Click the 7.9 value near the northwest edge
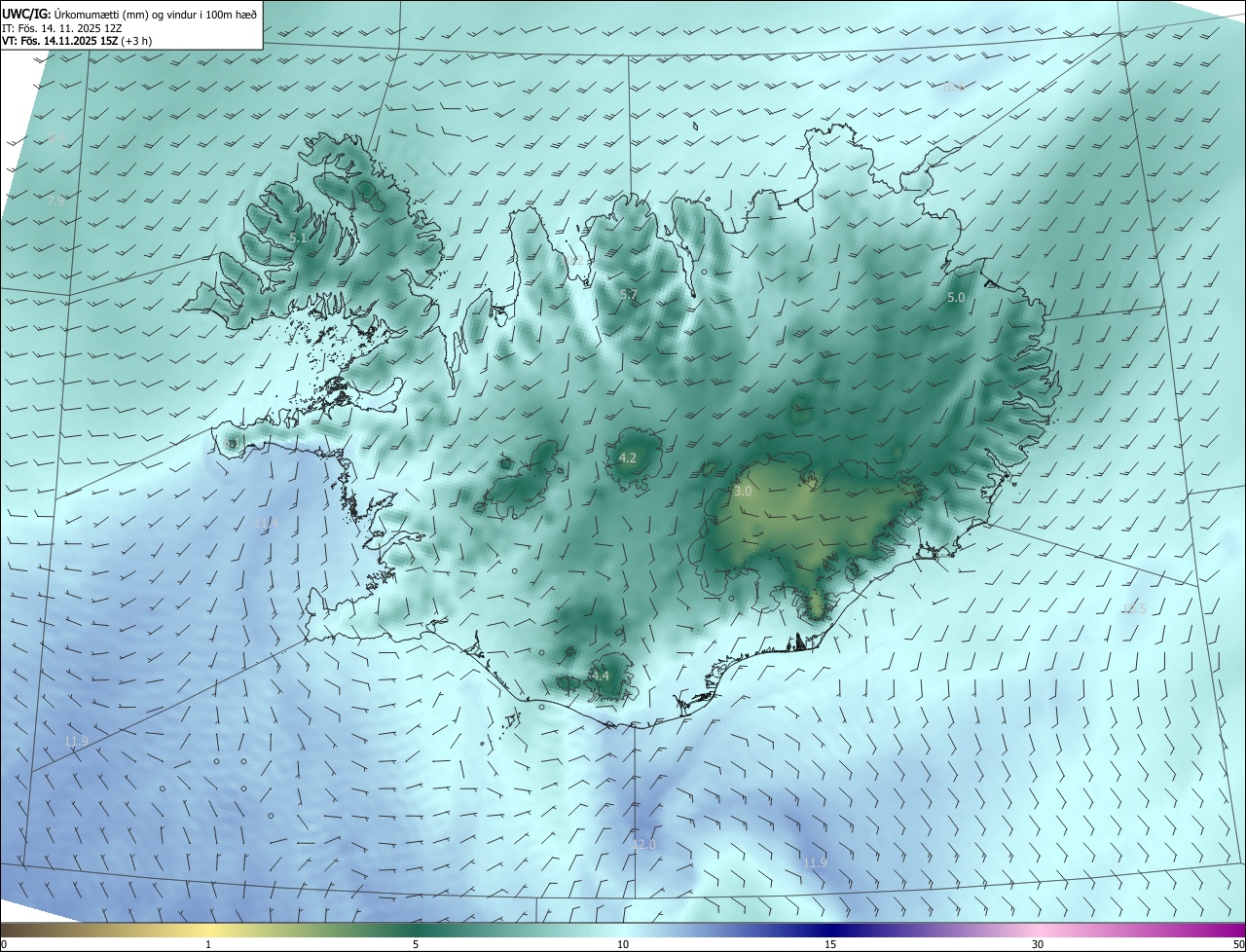This screenshot has width=1246, height=952. point(55,201)
